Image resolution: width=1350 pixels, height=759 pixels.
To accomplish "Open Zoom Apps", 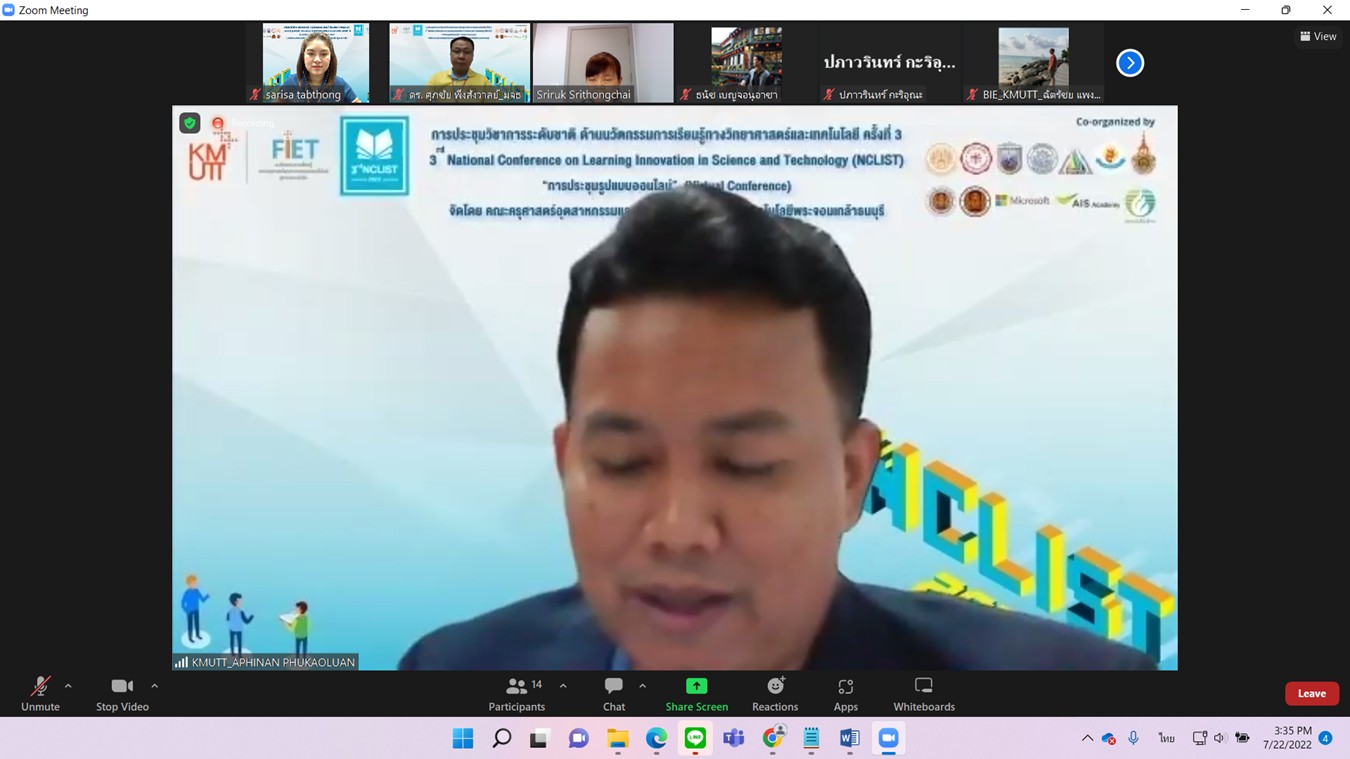I will click(846, 693).
